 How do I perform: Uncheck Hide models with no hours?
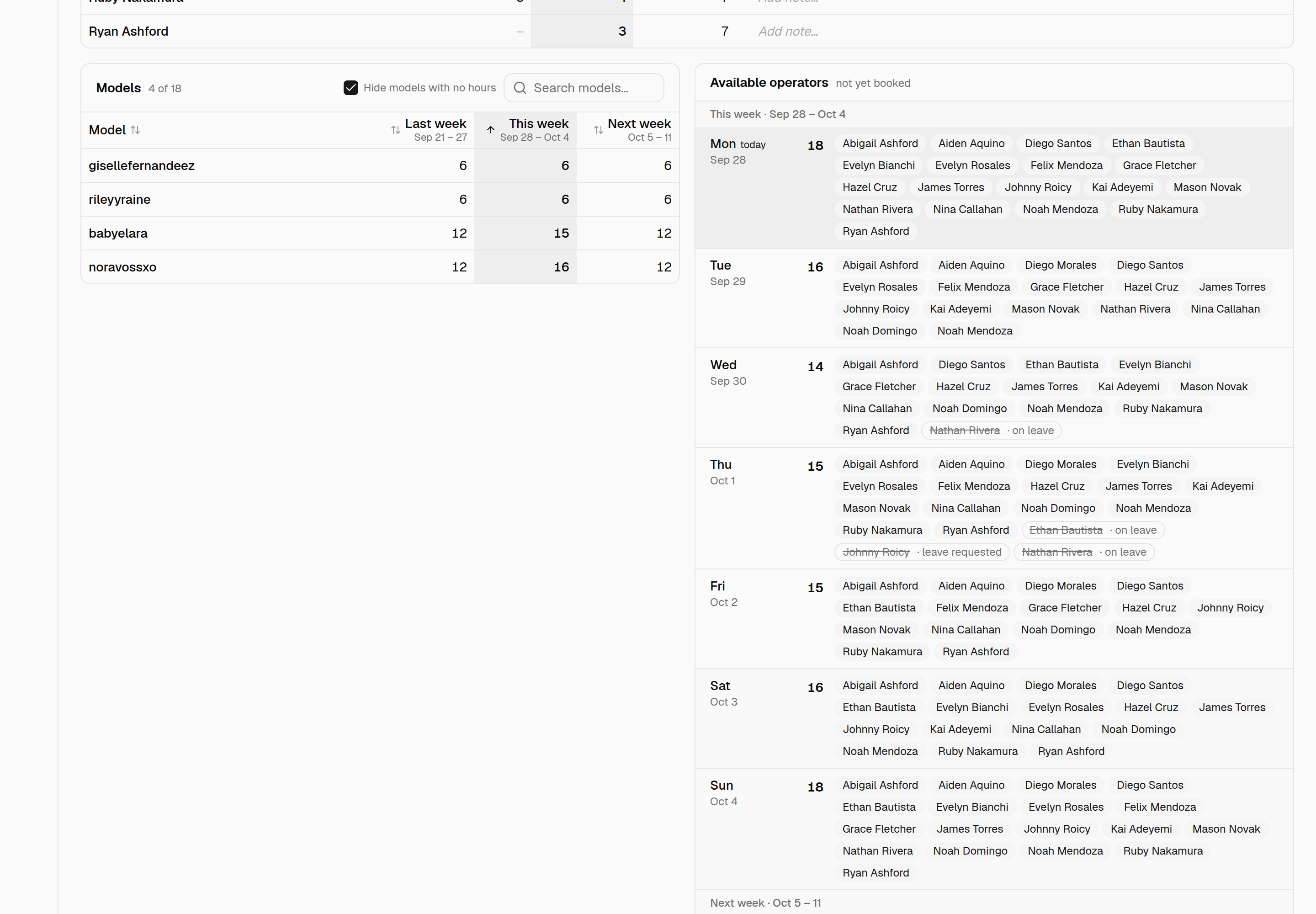tap(350, 88)
